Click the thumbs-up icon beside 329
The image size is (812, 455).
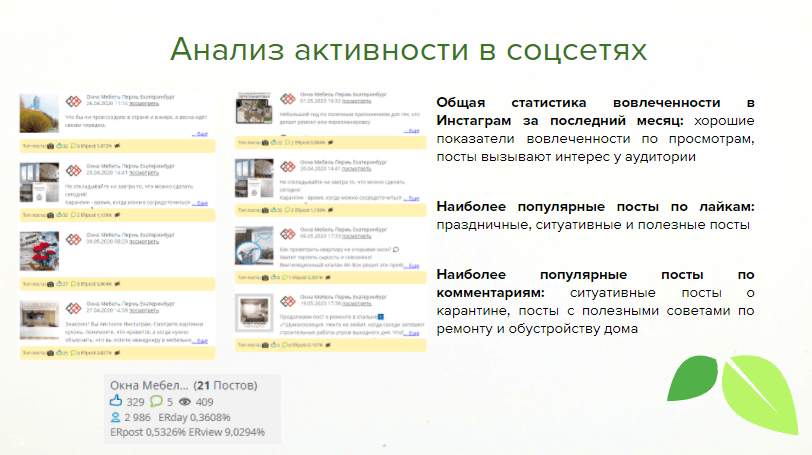tap(116, 401)
